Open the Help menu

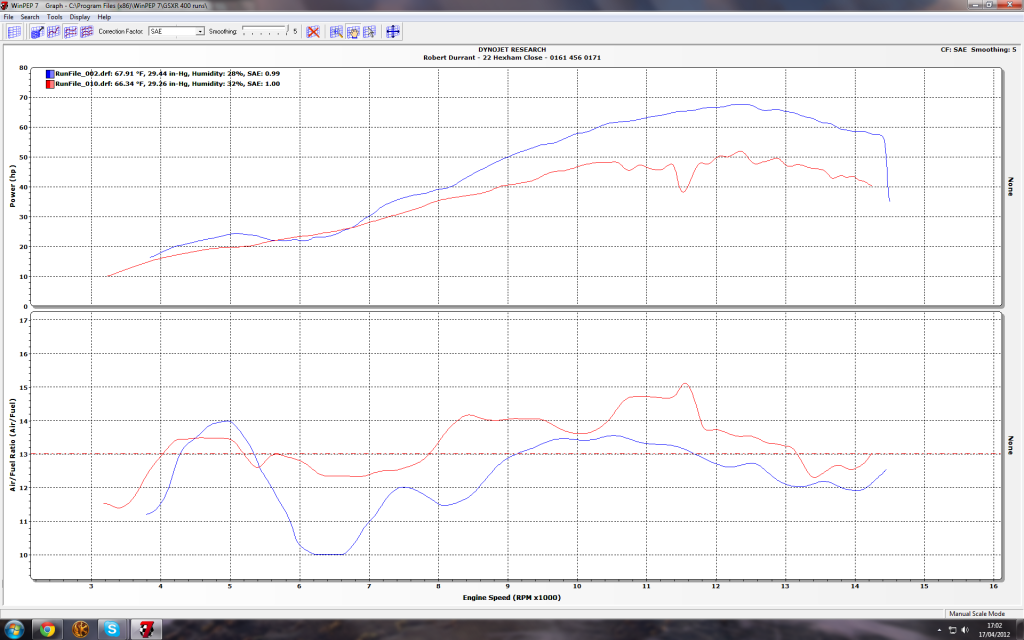coord(104,17)
